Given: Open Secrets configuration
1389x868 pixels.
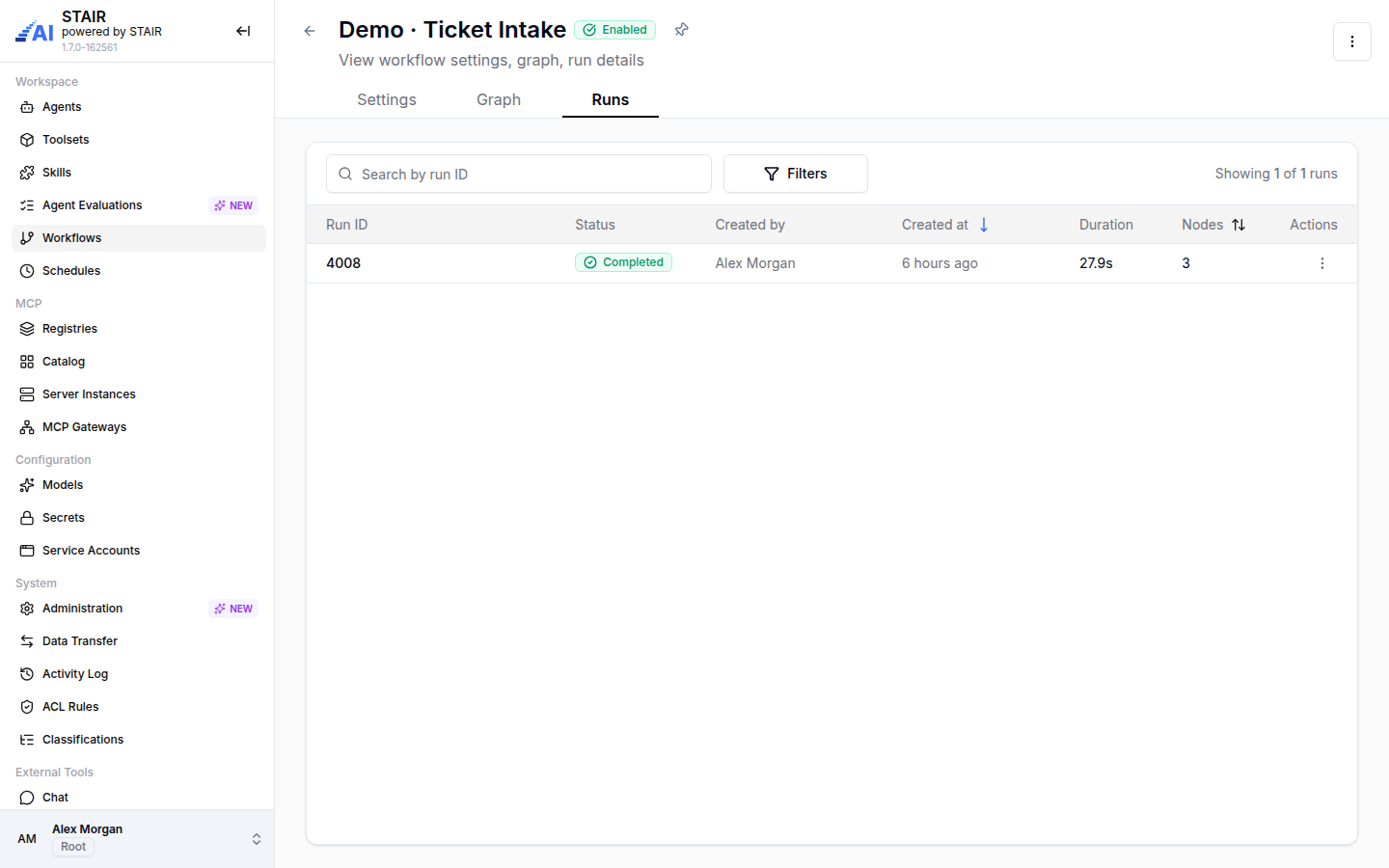Looking at the screenshot, I should click(139, 518).
